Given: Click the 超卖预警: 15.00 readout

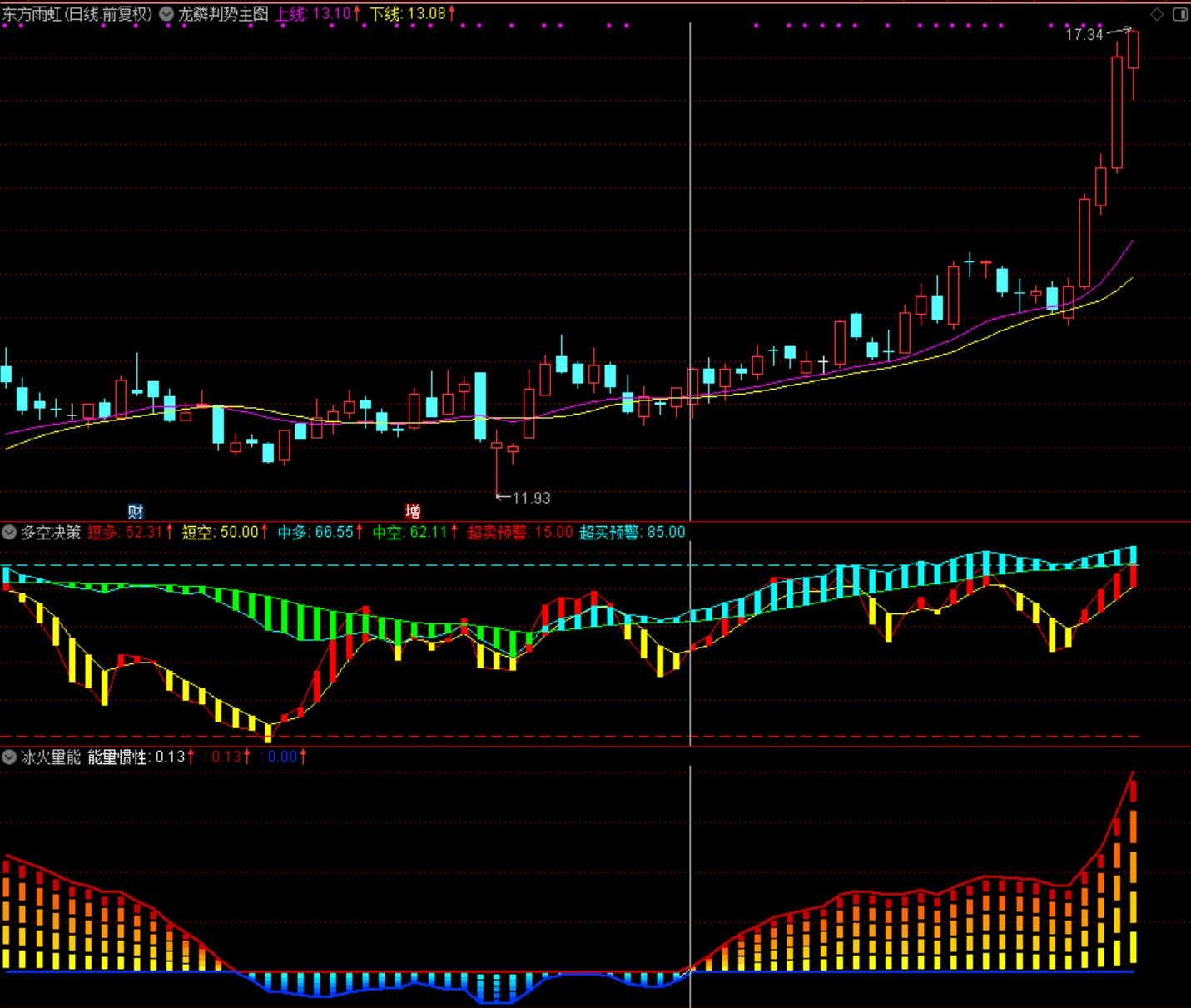Looking at the screenshot, I should coord(519,532).
